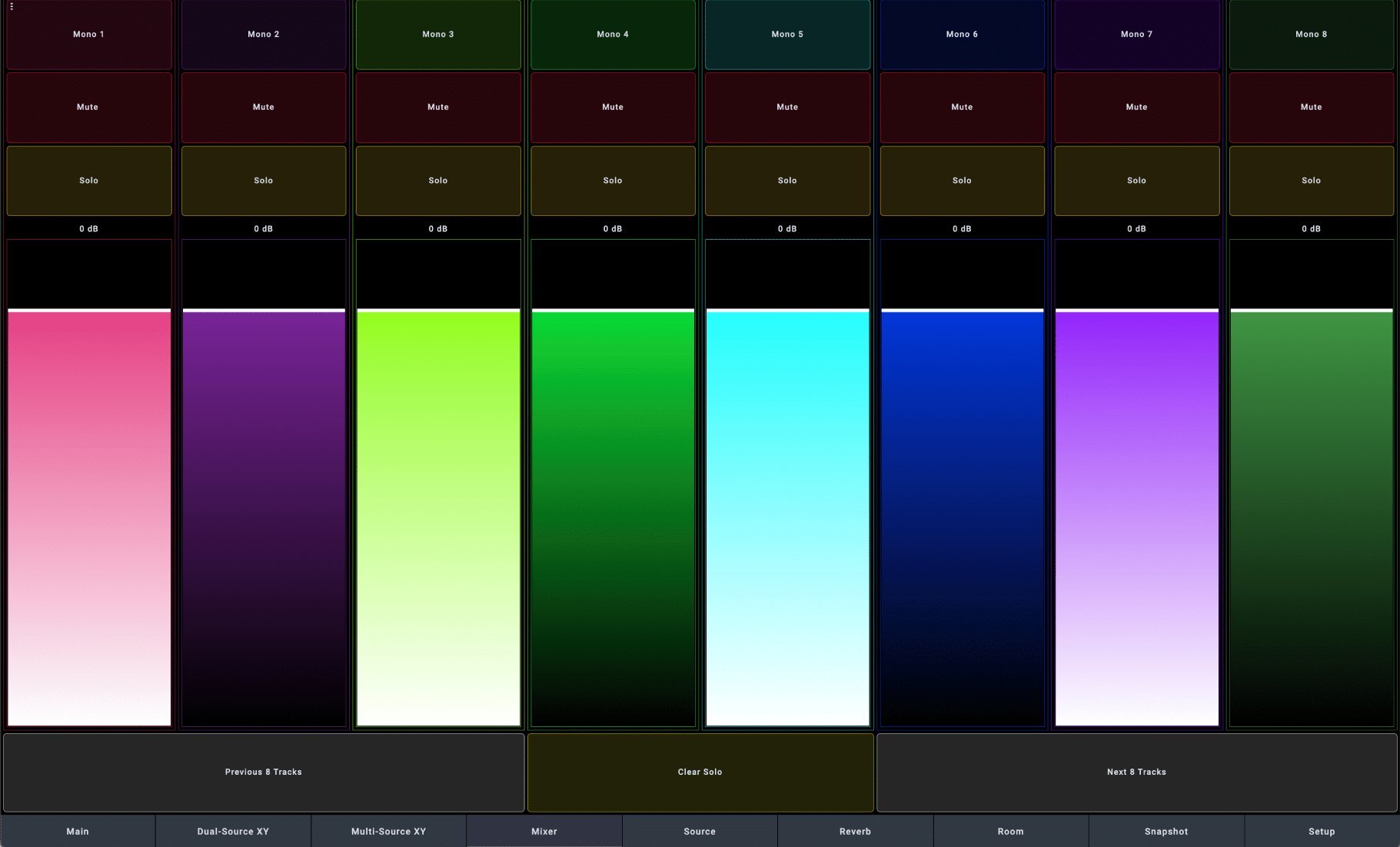1400x847 pixels.
Task: Open the Snapshot tab
Action: click(1166, 832)
